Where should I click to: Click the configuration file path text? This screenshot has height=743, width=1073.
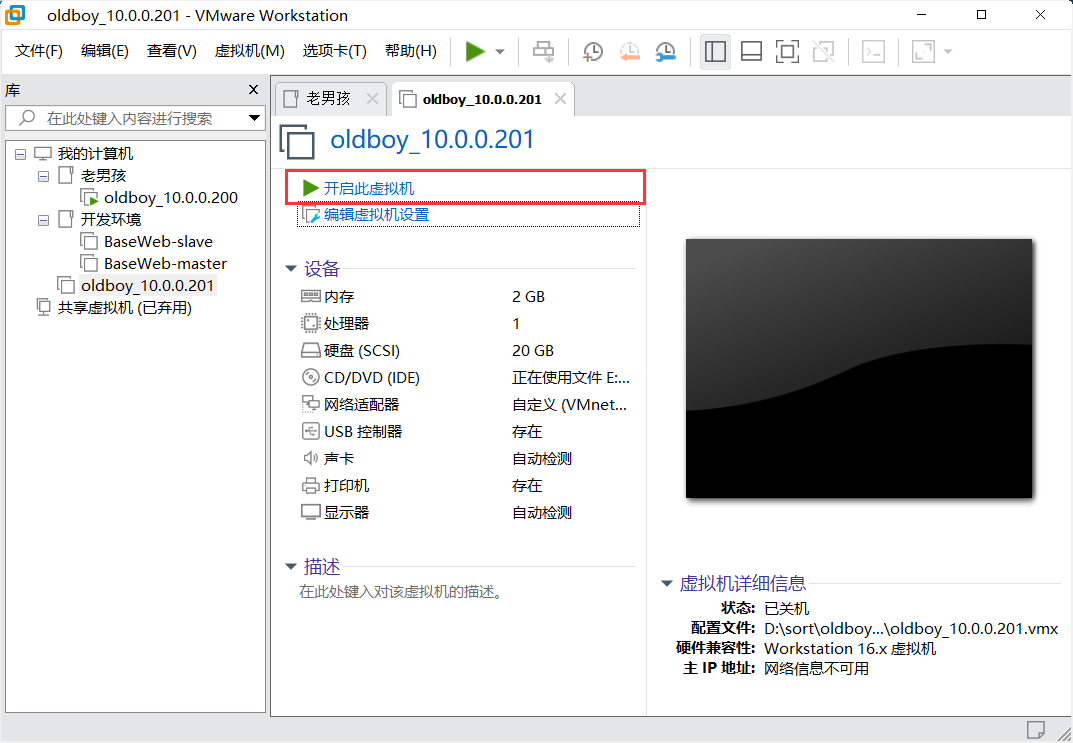911,628
